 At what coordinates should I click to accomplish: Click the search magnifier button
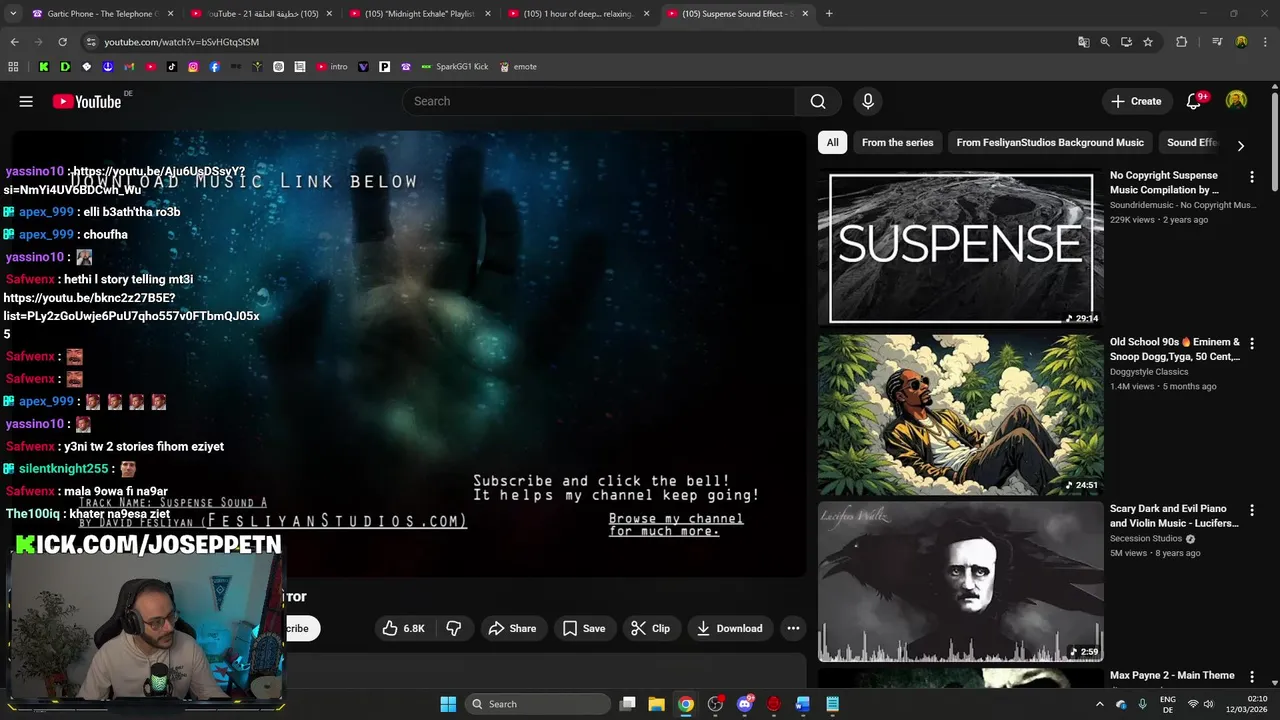click(x=818, y=101)
